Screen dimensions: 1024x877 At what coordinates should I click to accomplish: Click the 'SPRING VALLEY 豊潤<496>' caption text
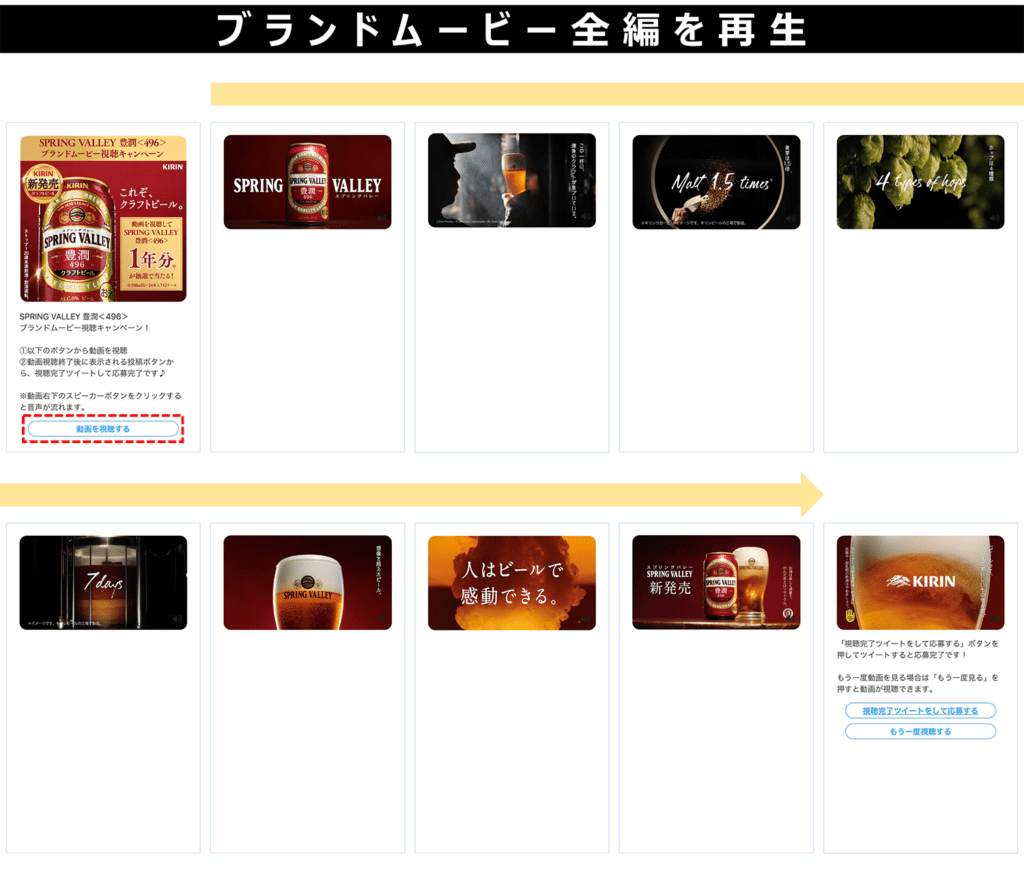tap(74, 317)
